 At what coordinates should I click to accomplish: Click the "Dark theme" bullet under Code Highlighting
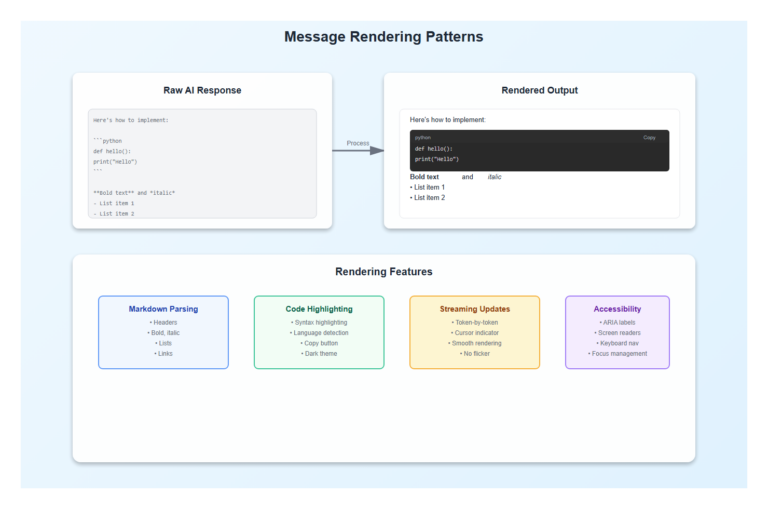click(319, 354)
